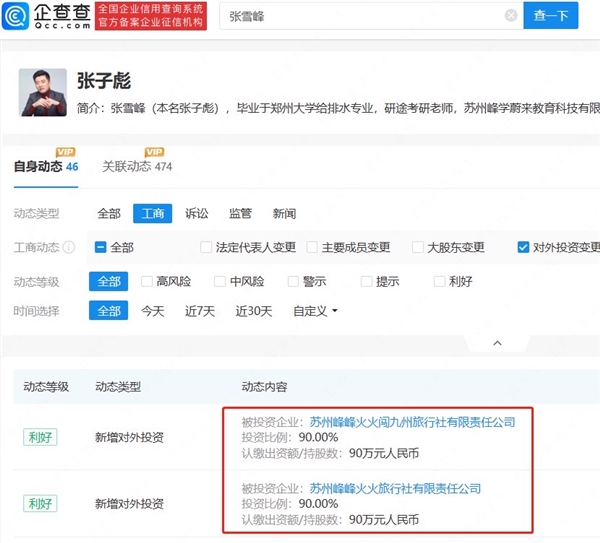Viewport: 600px width, 543px height.
Task: Check the 警示 level checkbox
Action: (293, 282)
